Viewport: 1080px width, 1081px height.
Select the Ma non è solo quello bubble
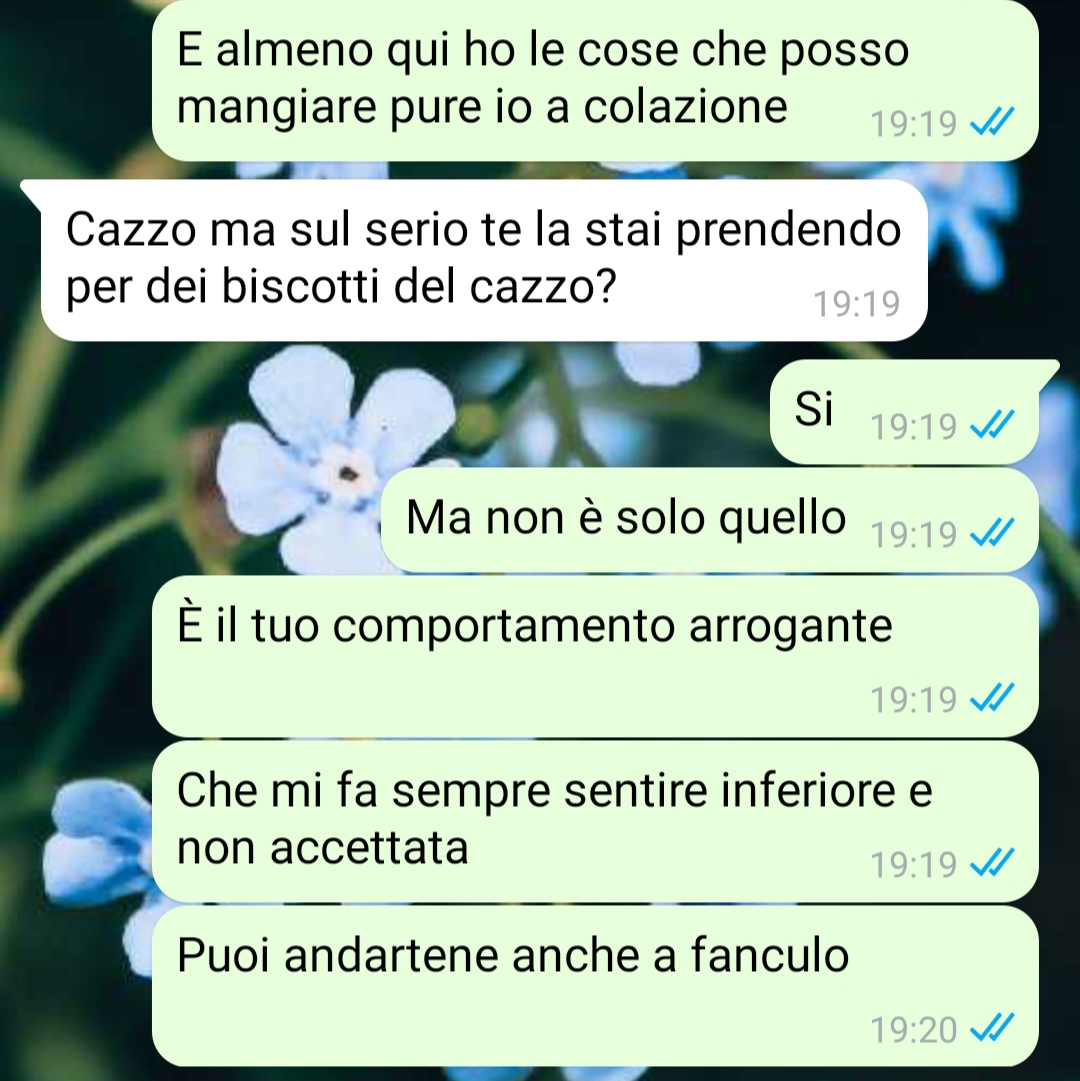pos(710,520)
